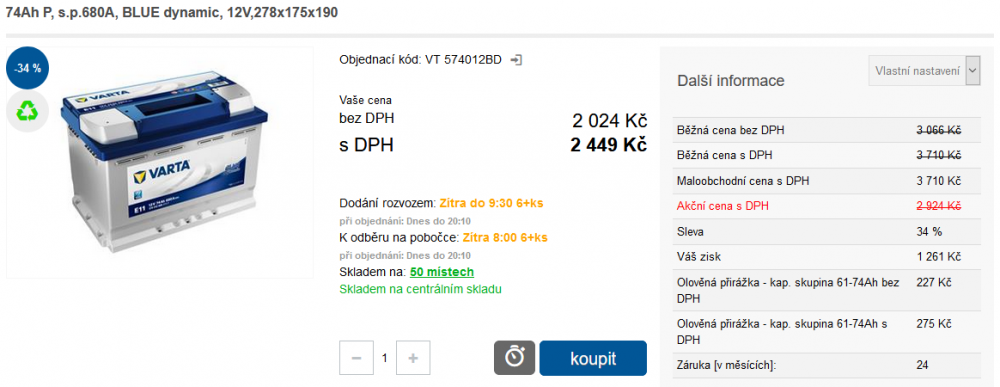Decrease quantity with the minus button
This screenshot has height=387, width=1000.
coord(357,358)
